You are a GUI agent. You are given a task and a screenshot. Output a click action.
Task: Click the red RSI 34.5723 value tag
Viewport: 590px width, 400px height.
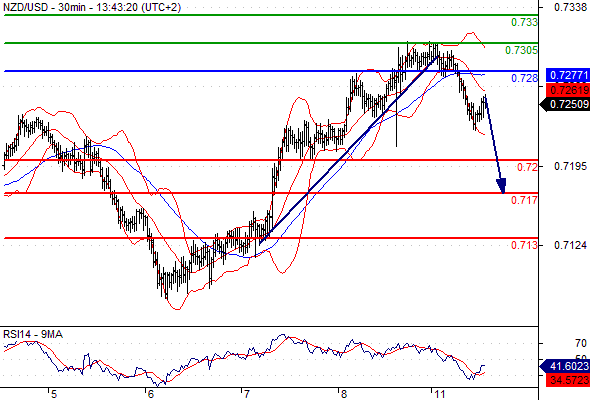tap(568, 380)
